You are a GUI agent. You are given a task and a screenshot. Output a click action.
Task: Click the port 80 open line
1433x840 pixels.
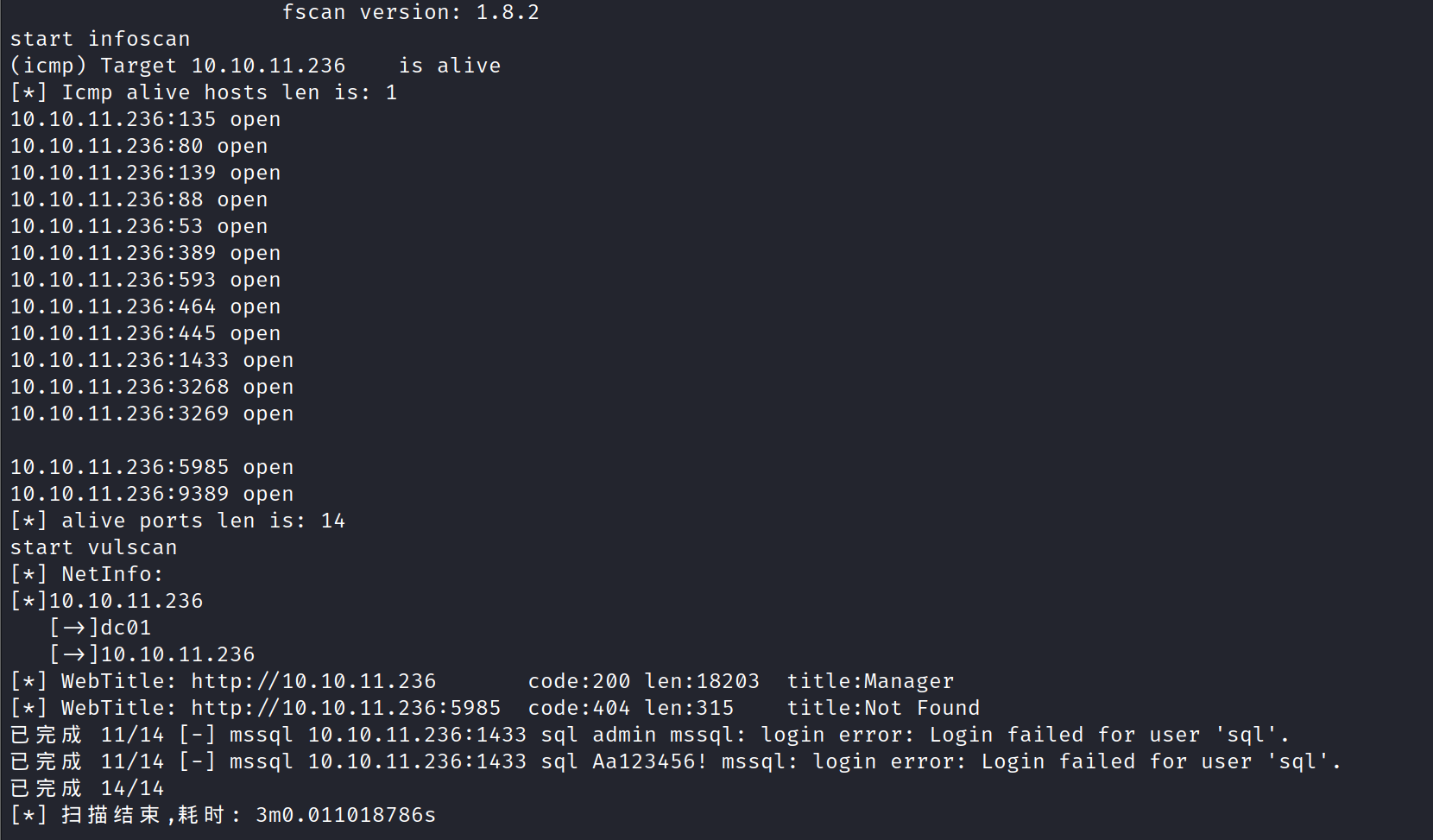pyautogui.click(x=139, y=146)
